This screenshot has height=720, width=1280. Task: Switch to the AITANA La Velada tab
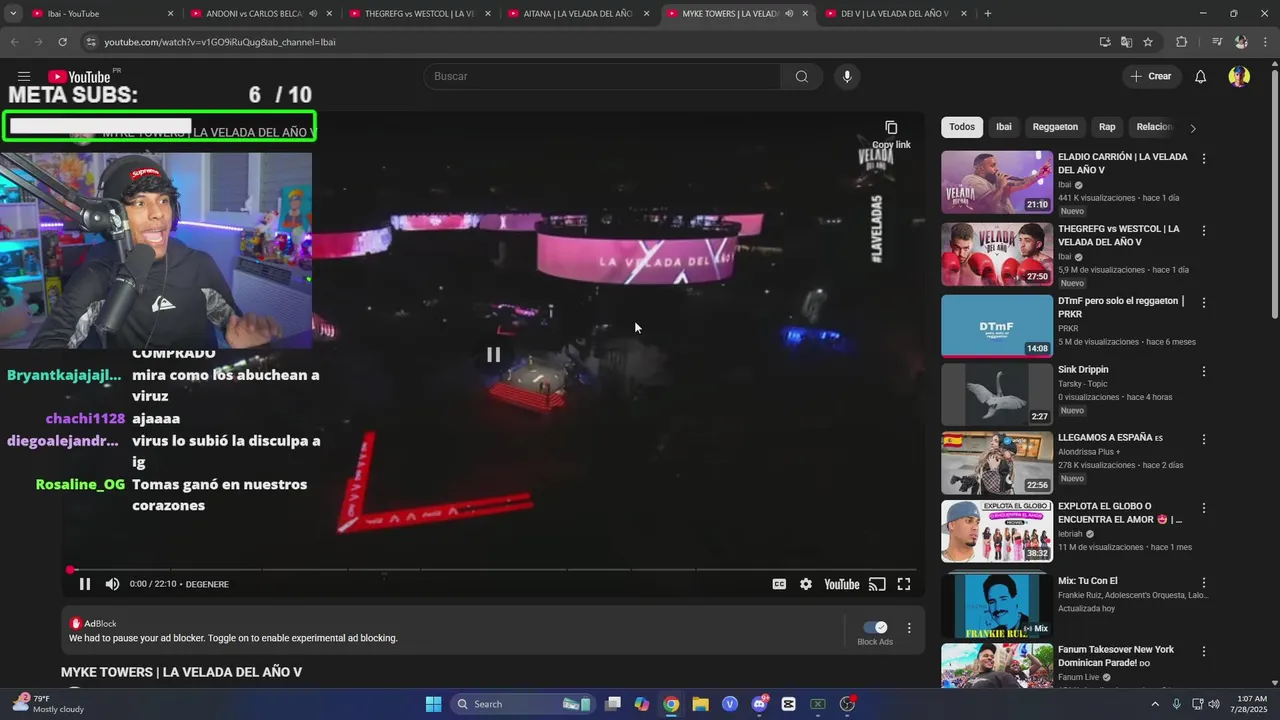580,14
